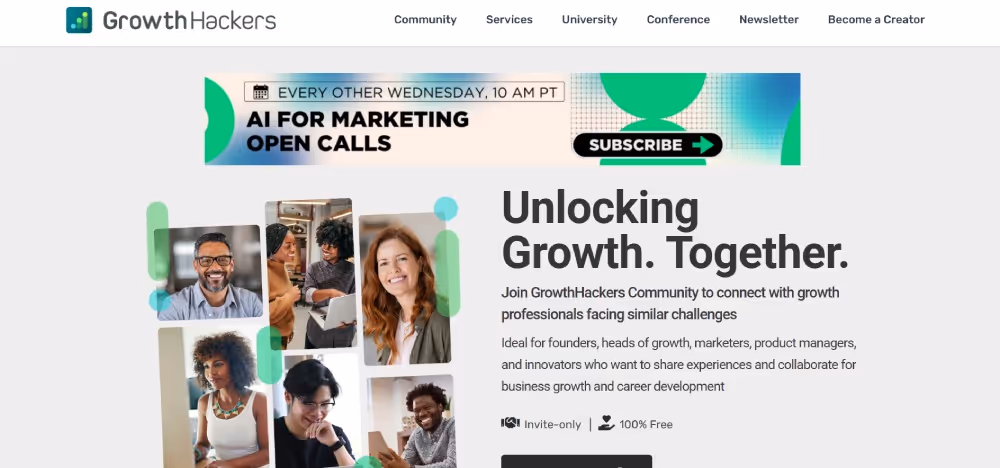Screen dimensions: 1000x468
Task: Open the Community menu item
Action: 425,20
